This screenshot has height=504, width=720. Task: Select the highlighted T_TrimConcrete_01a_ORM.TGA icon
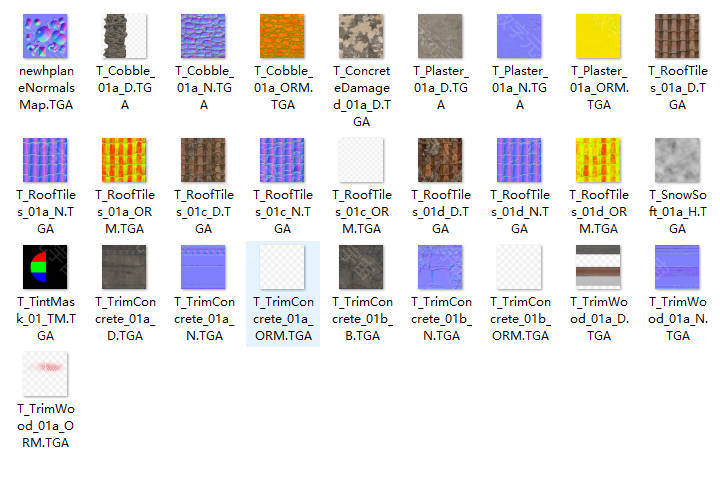282,267
